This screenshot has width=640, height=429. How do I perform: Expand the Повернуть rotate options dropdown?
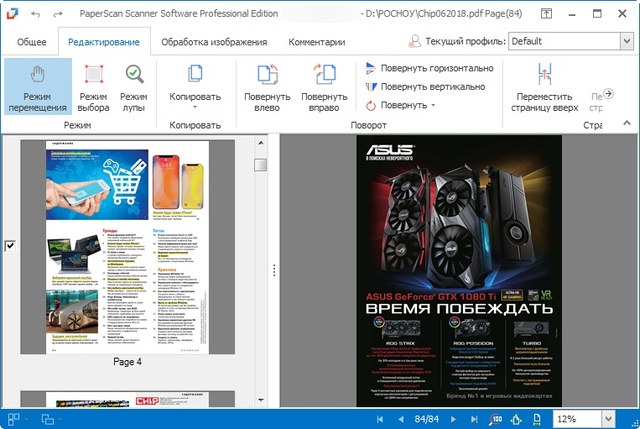click(x=433, y=105)
